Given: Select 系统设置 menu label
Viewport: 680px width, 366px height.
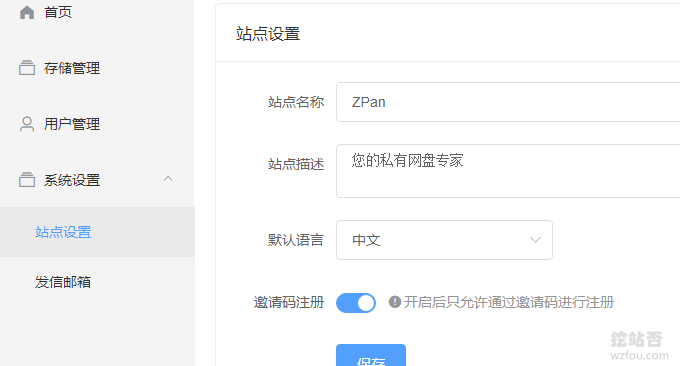Looking at the screenshot, I should [72, 180].
